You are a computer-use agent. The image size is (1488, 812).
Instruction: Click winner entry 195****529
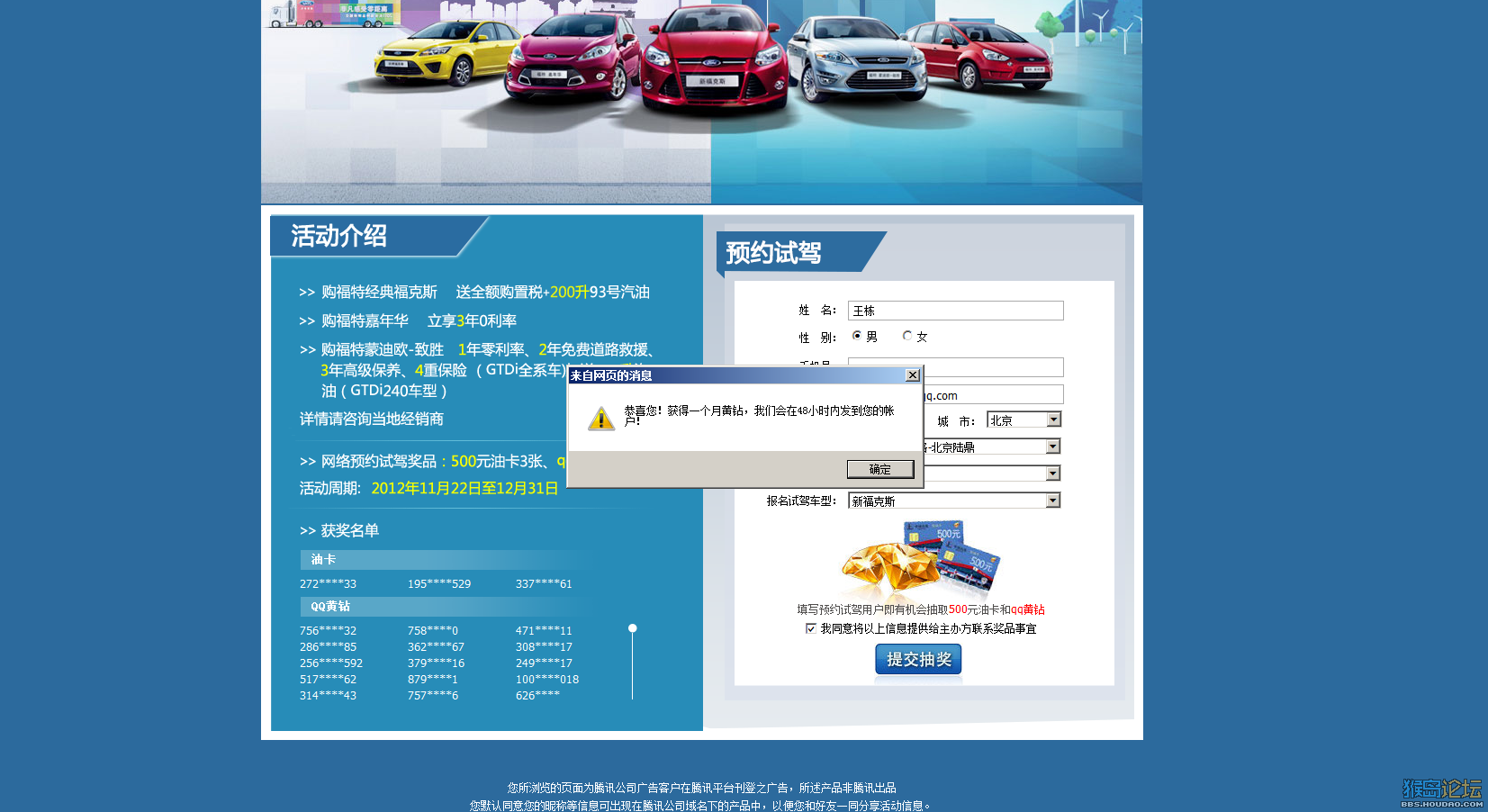439,583
